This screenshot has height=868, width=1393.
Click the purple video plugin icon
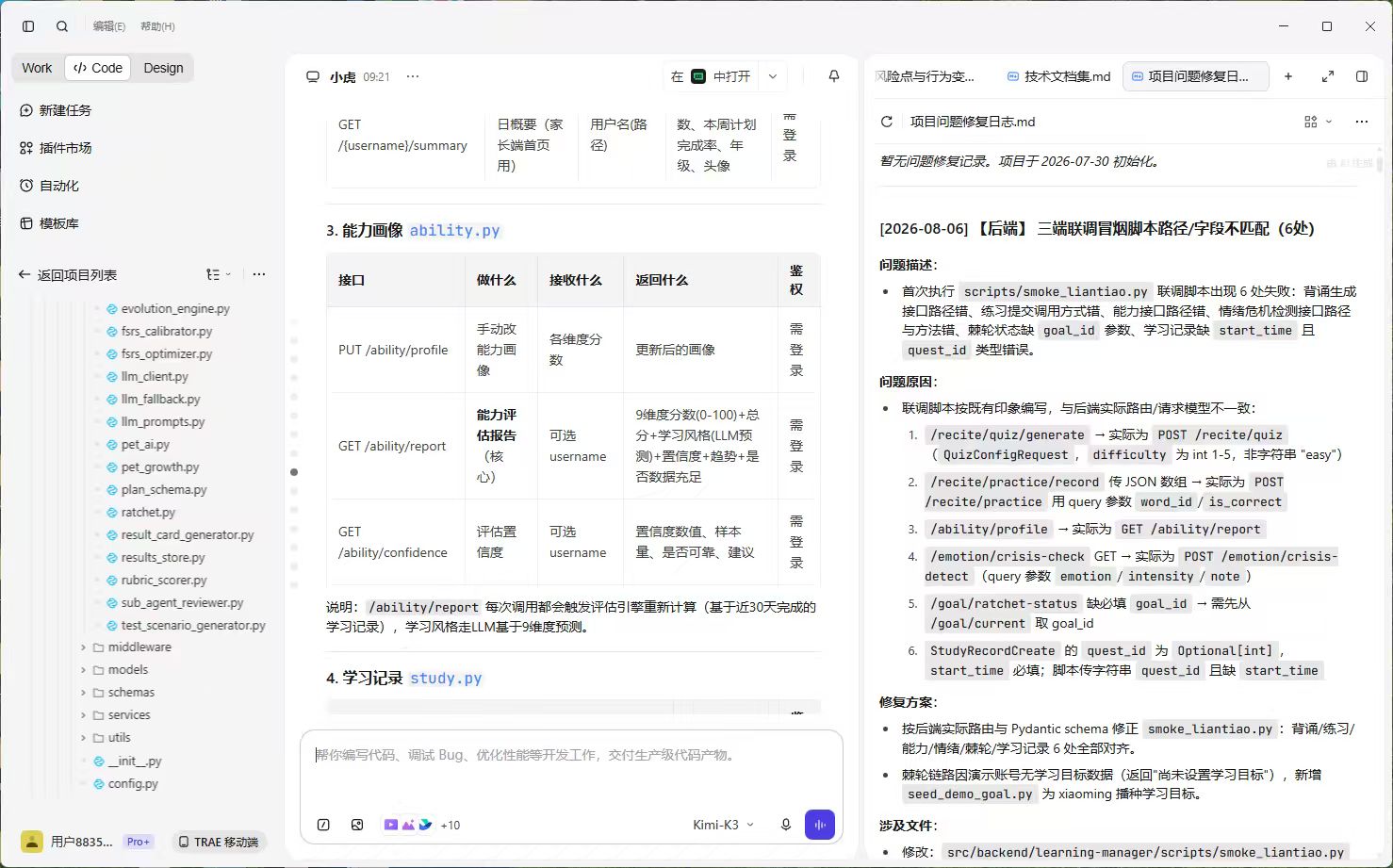(x=390, y=825)
